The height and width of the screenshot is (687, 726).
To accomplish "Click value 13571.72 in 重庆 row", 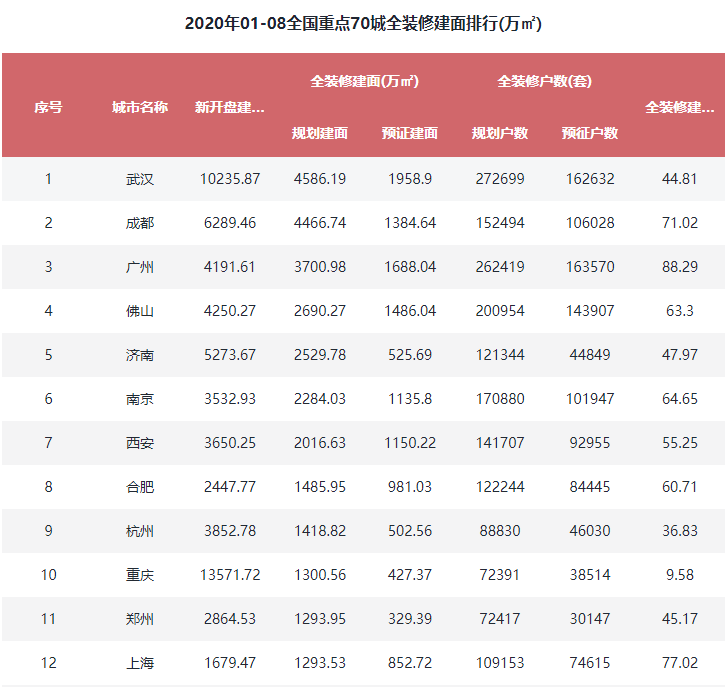I will click(x=230, y=575).
